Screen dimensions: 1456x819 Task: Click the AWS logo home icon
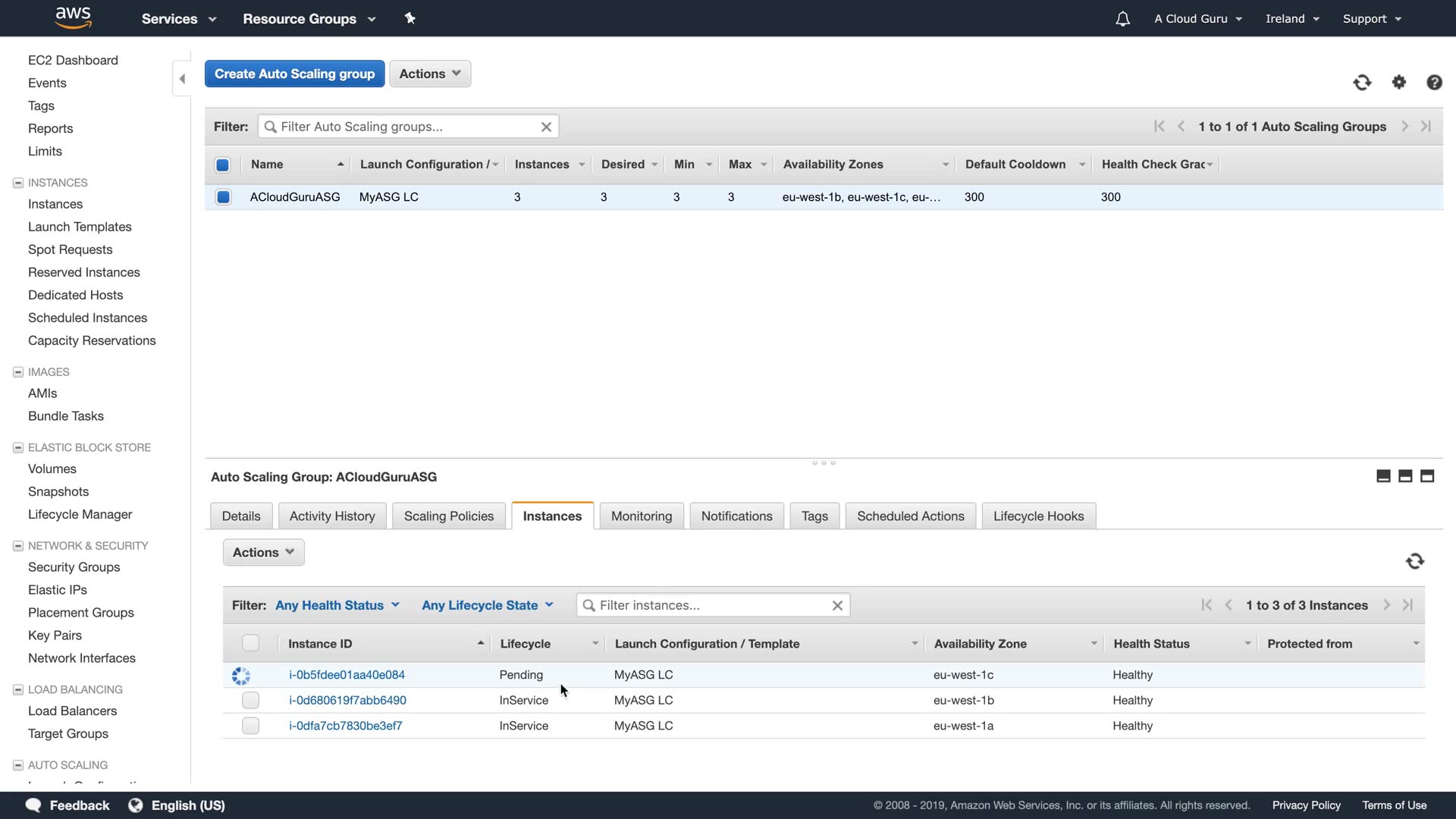click(x=74, y=17)
